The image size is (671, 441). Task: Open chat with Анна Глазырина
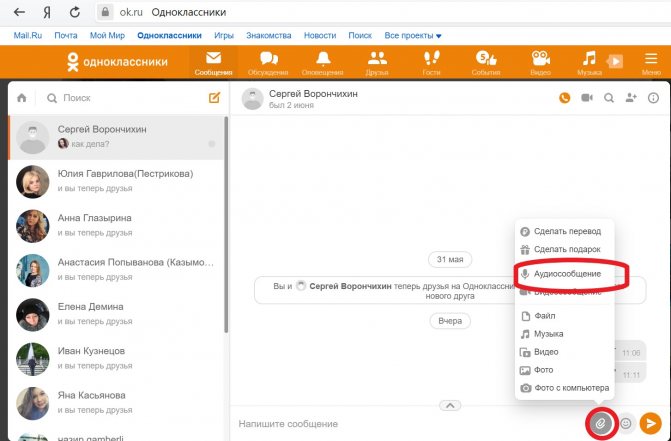(116, 225)
